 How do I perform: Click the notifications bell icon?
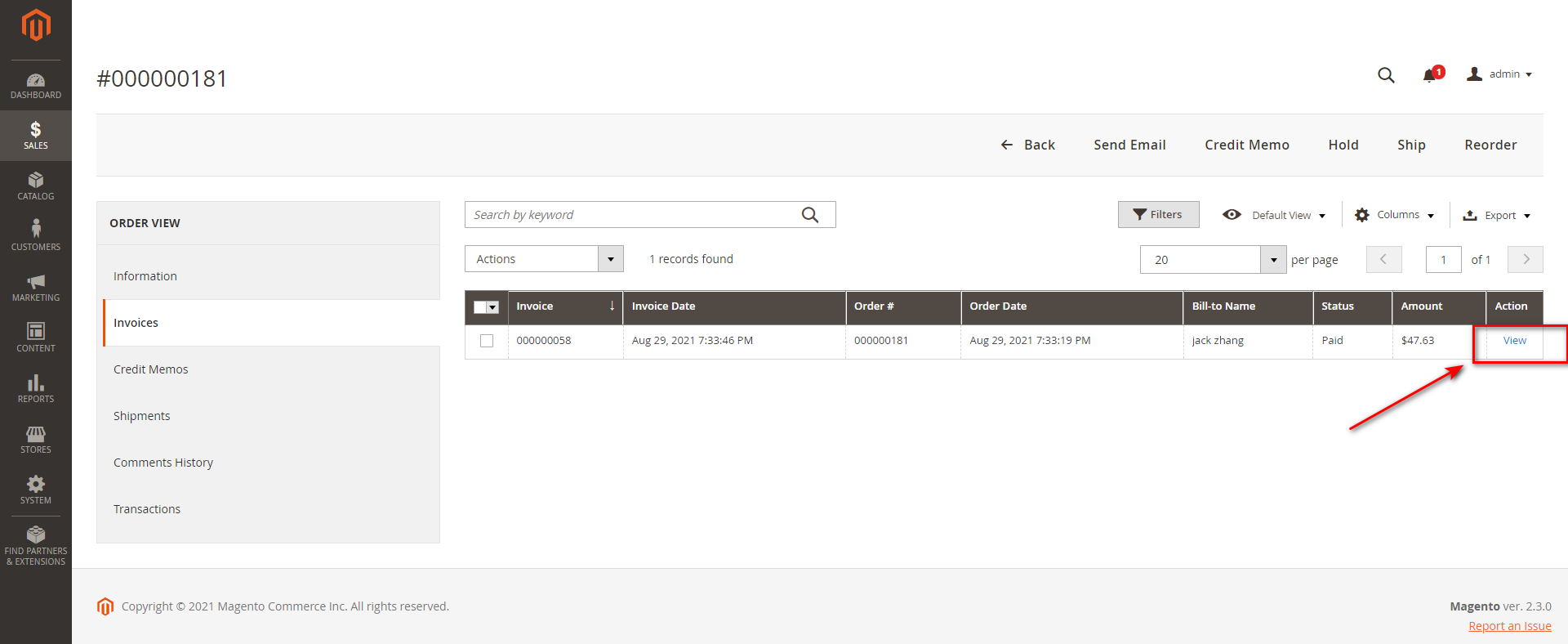pyautogui.click(x=1429, y=75)
